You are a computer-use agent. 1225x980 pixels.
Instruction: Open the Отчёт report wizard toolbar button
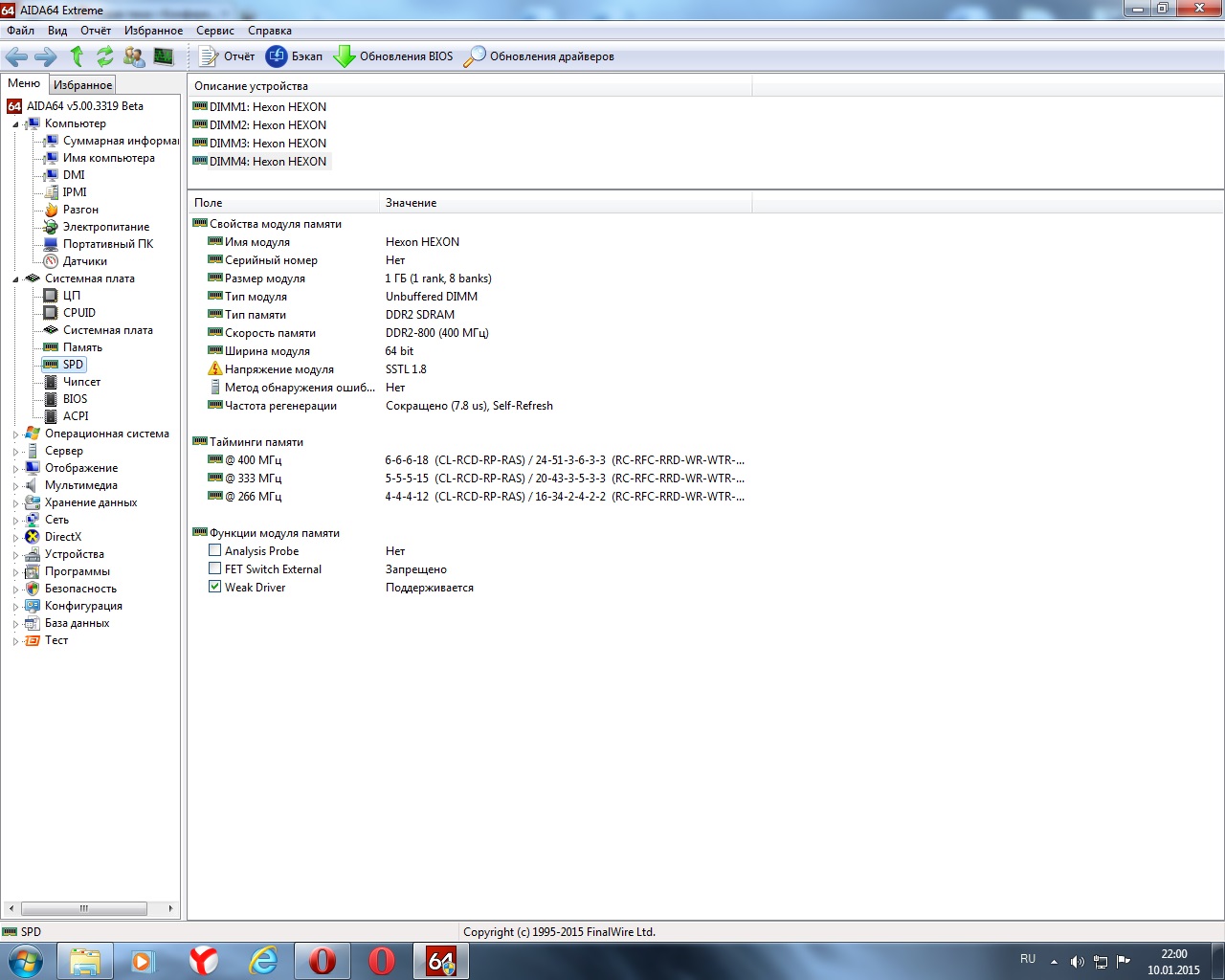[227, 56]
